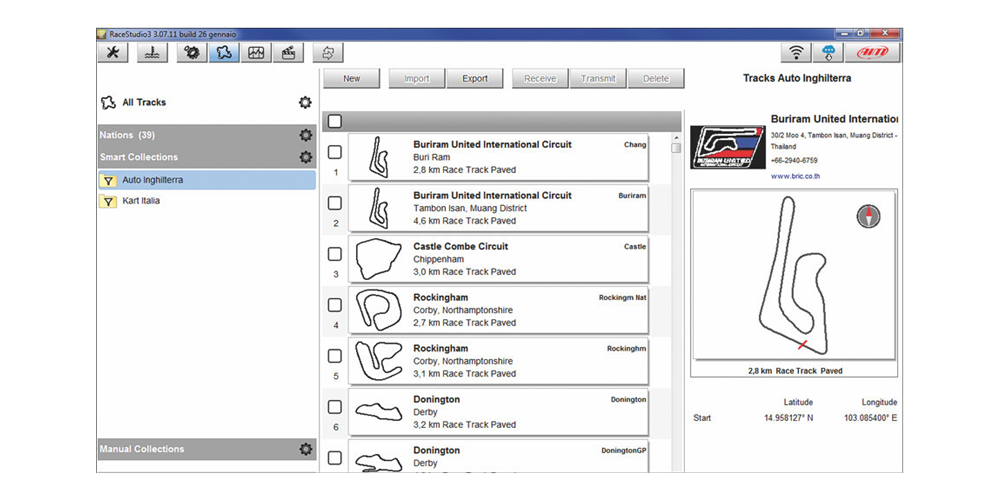1000x500 pixels.
Task: Click the AiM logo button
Action: [x=875, y=53]
